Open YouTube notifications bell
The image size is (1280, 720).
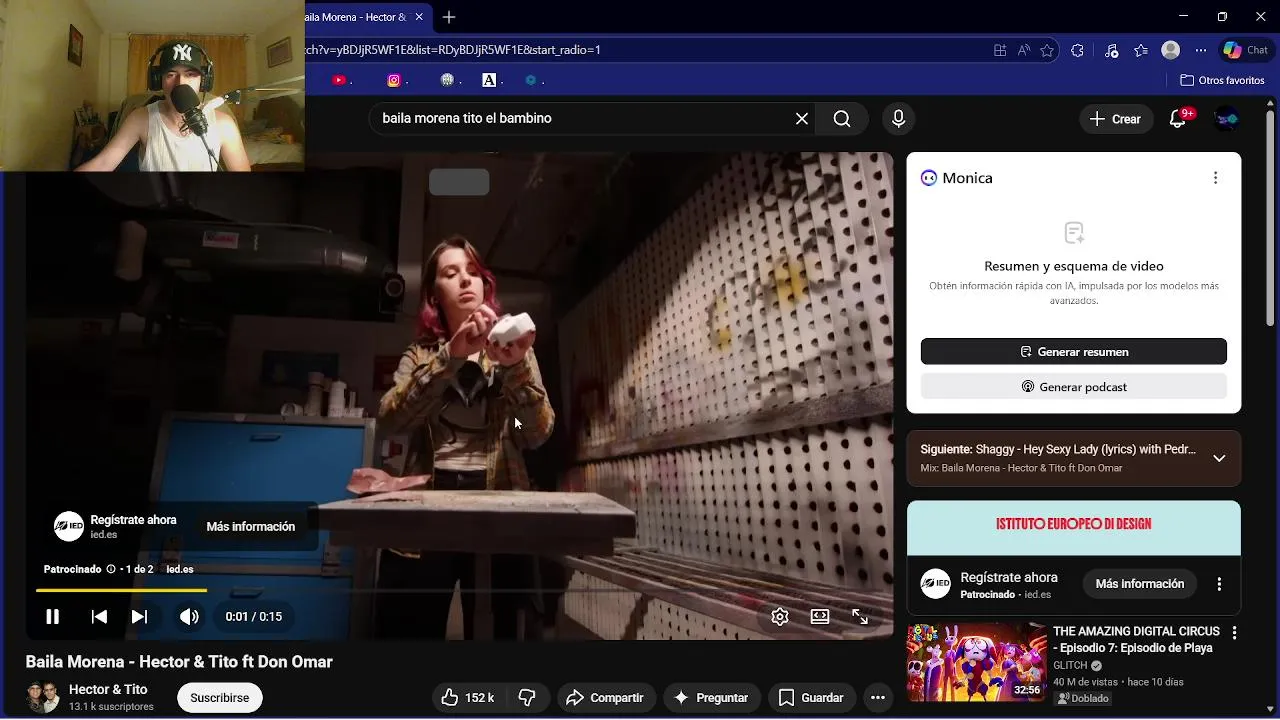tap(1178, 119)
